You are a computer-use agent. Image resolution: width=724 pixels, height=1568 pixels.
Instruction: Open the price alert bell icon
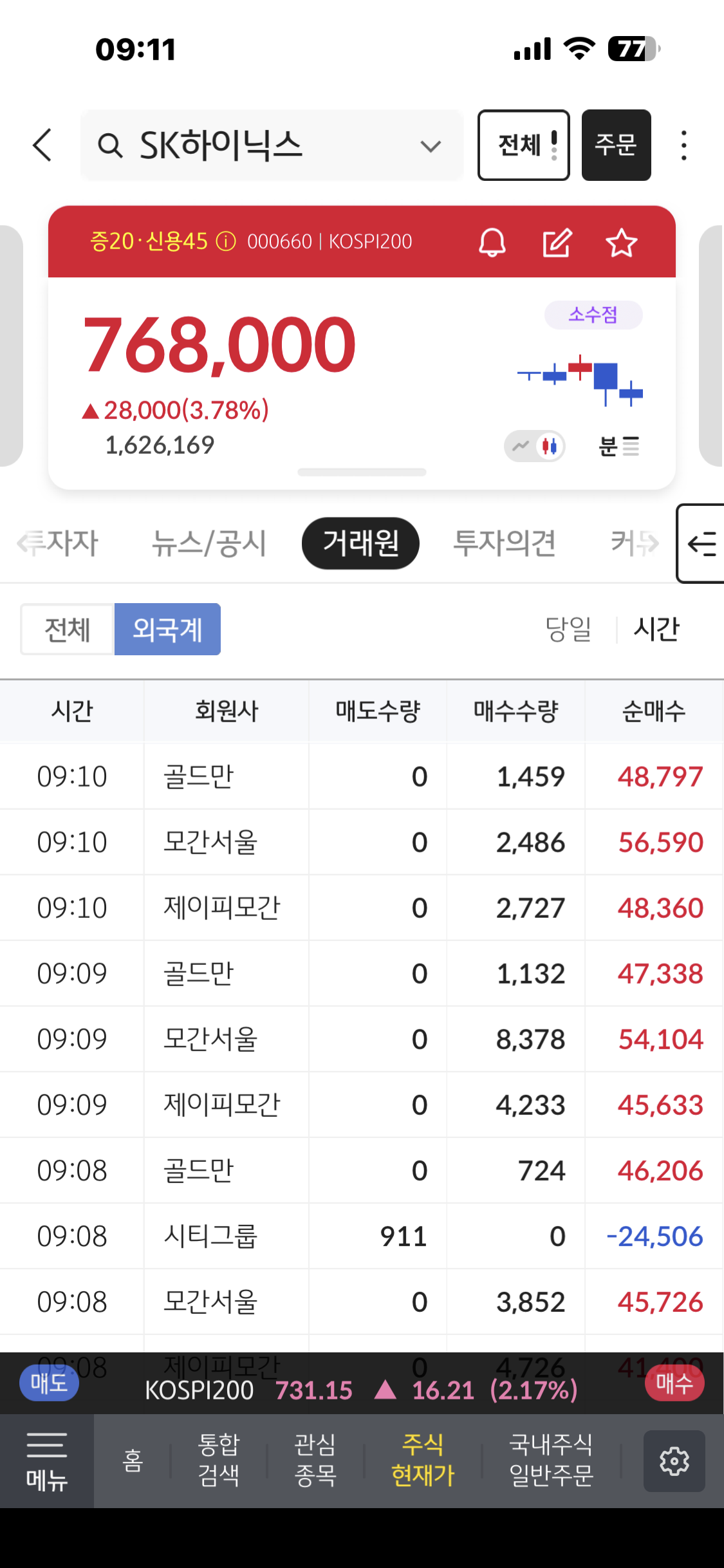click(x=492, y=243)
